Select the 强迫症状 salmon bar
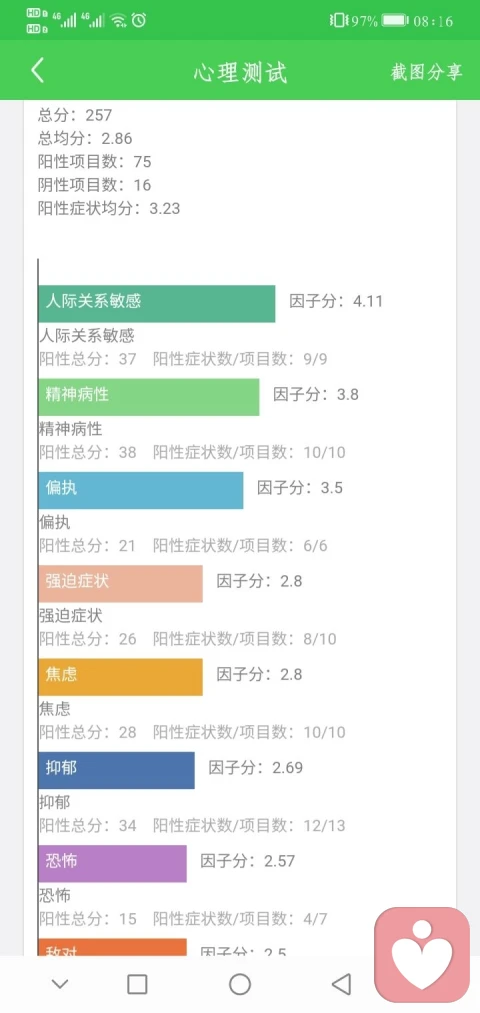The height and width of the screenshot is (1013, 480). 121,583
